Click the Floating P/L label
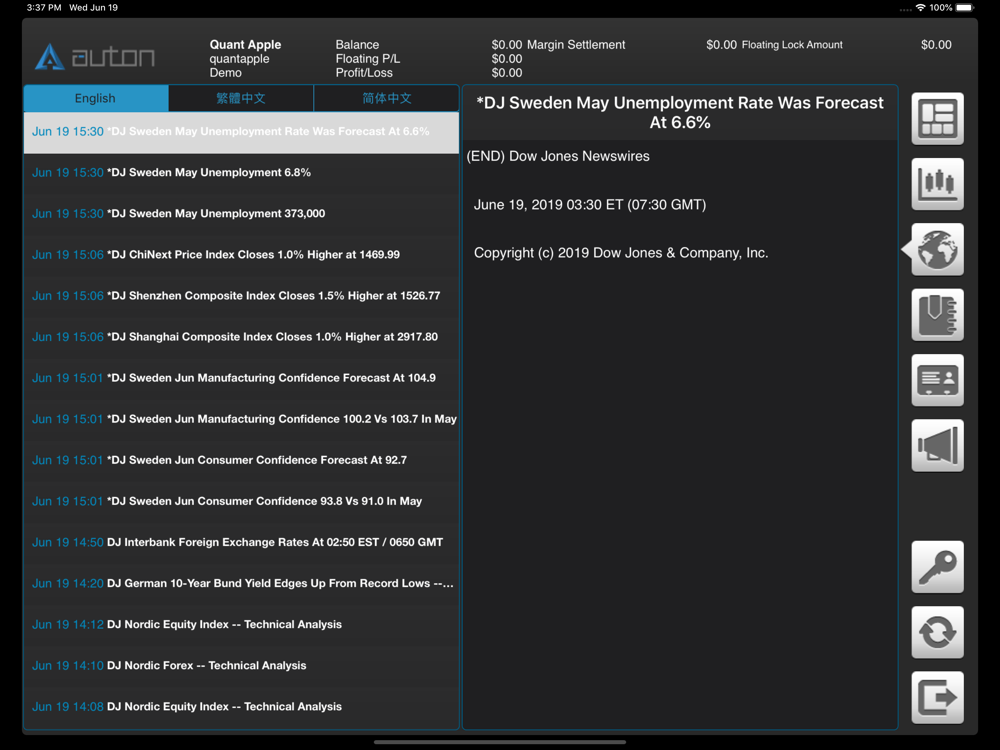1000x750 pixels. coord(367,59)
